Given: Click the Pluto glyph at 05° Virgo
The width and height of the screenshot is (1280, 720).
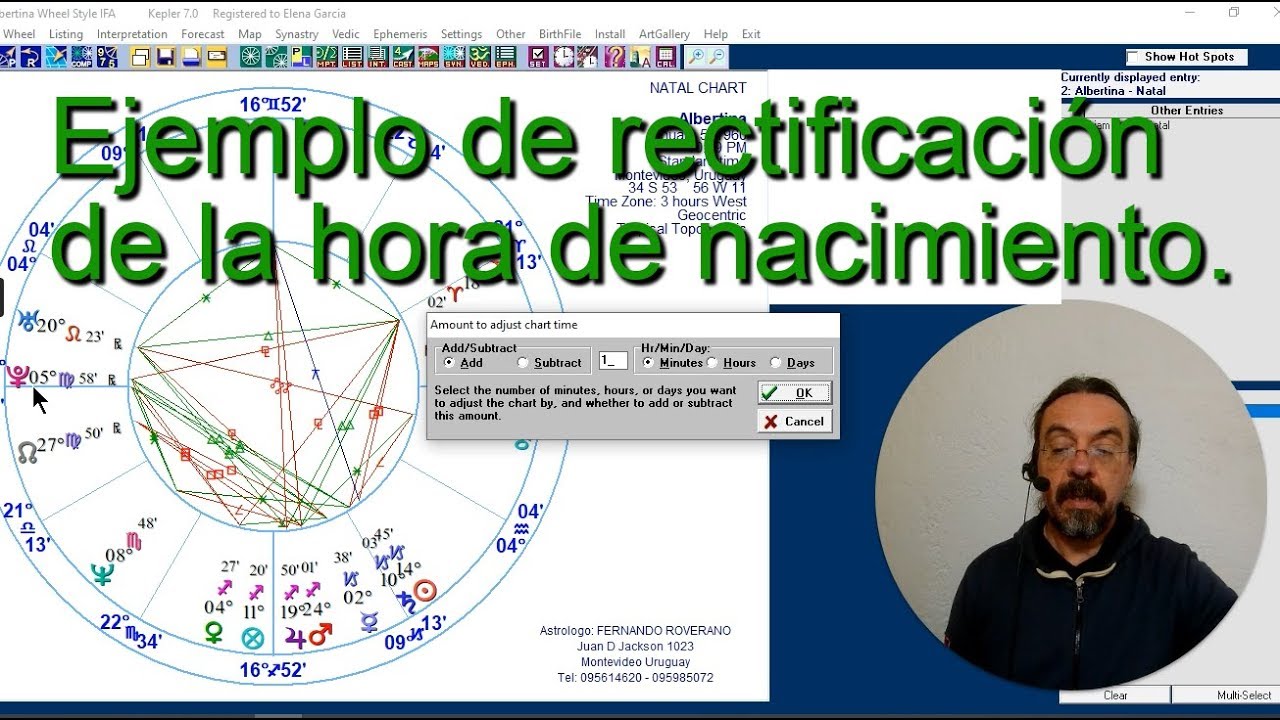Looking at the screenshot, I should click(x=17, y=377).
